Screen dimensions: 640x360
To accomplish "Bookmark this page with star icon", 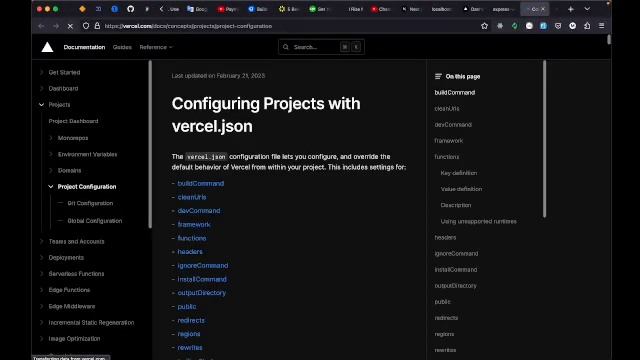I will click(484, 26).
